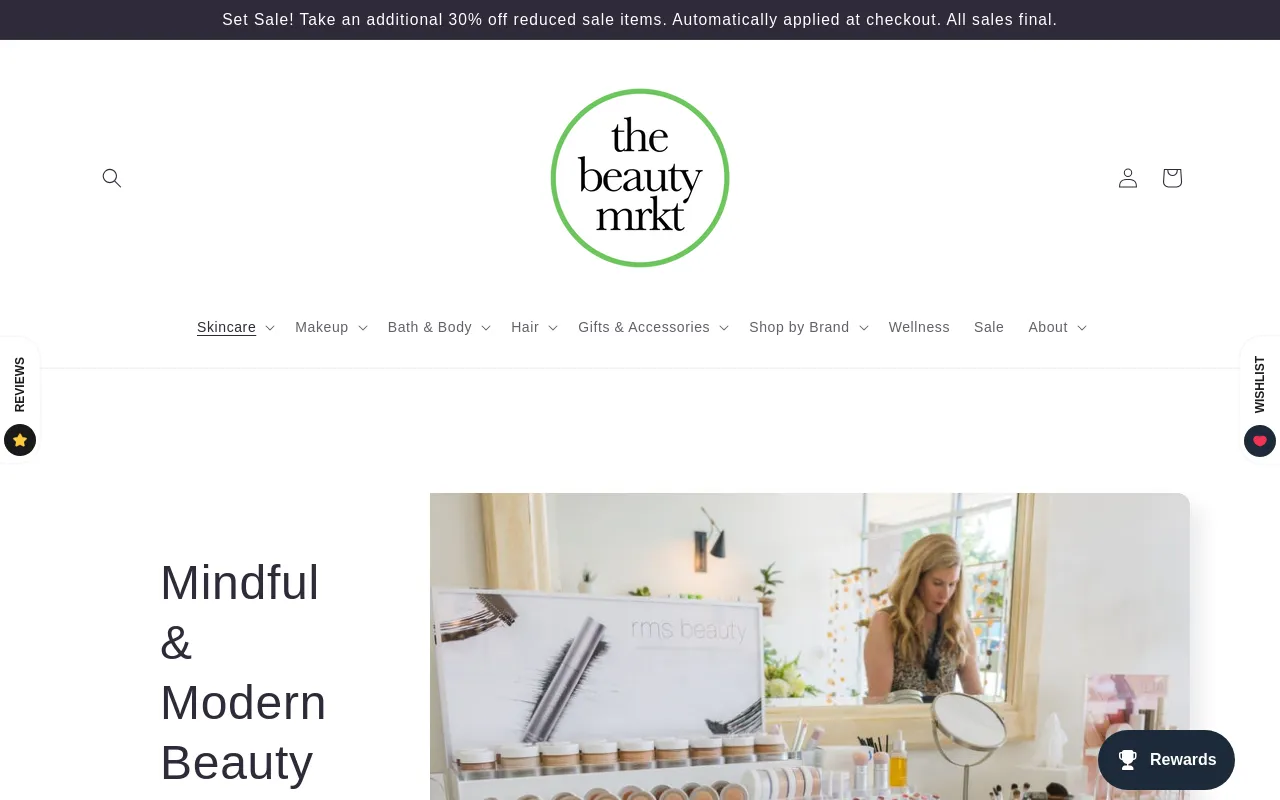1280x800 pixels.
Task: Expand the About dropdown menu
Action: [1057, 327]
